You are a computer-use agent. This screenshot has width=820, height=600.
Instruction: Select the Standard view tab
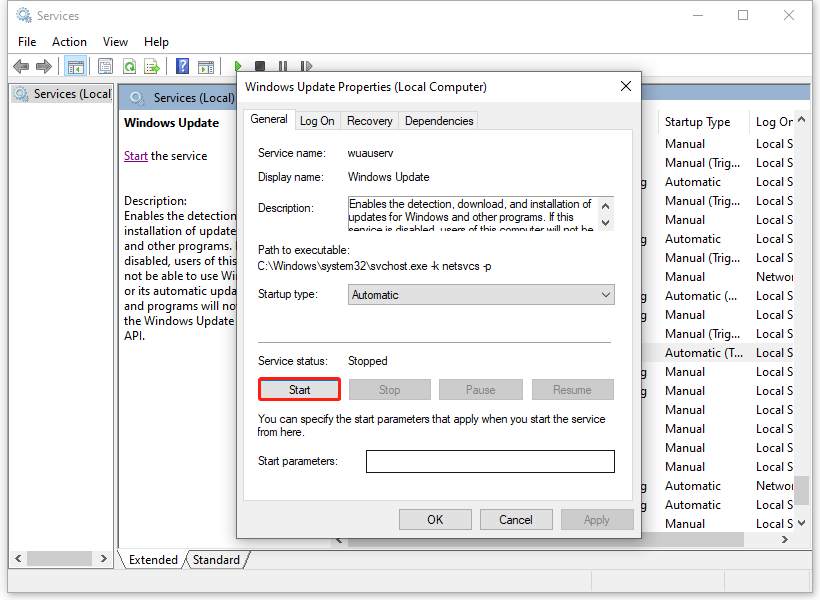point(216,560)
